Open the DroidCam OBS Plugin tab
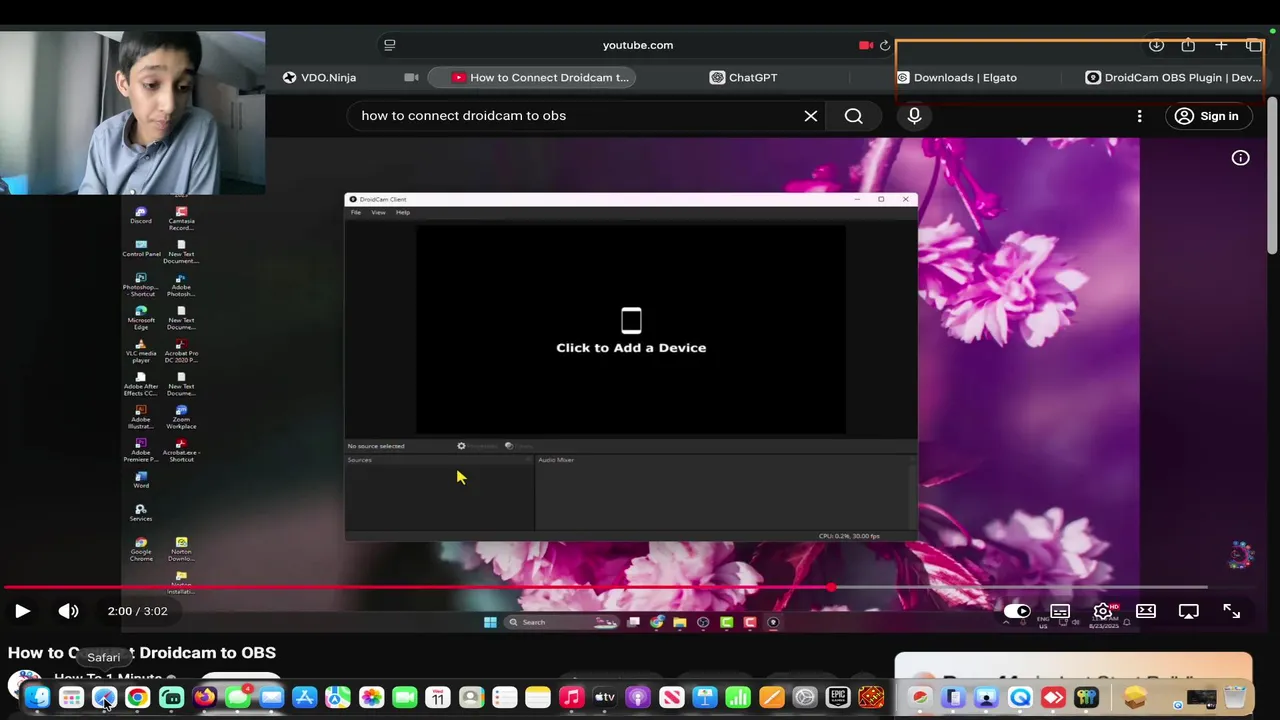The image size is (1280, 720). [x=1173, y=77]
